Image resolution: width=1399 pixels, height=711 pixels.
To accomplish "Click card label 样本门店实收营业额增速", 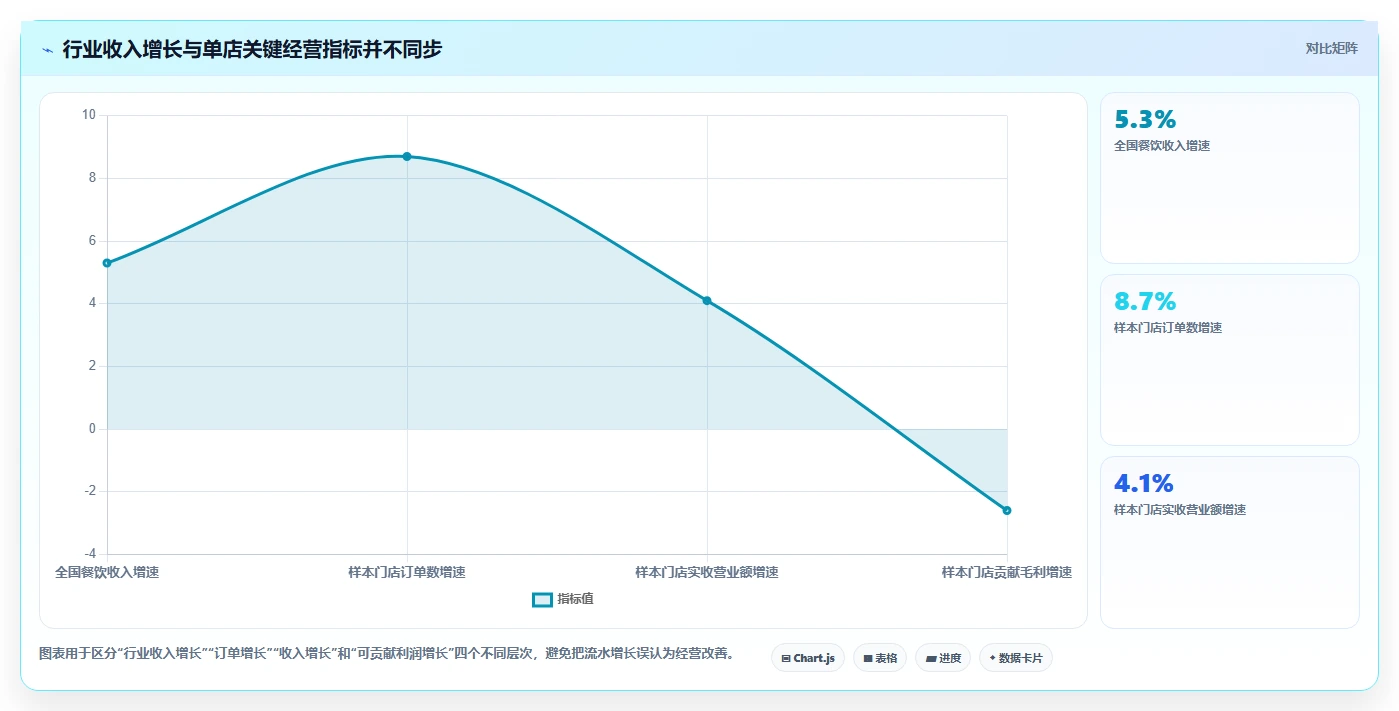I will [1180, 510].
